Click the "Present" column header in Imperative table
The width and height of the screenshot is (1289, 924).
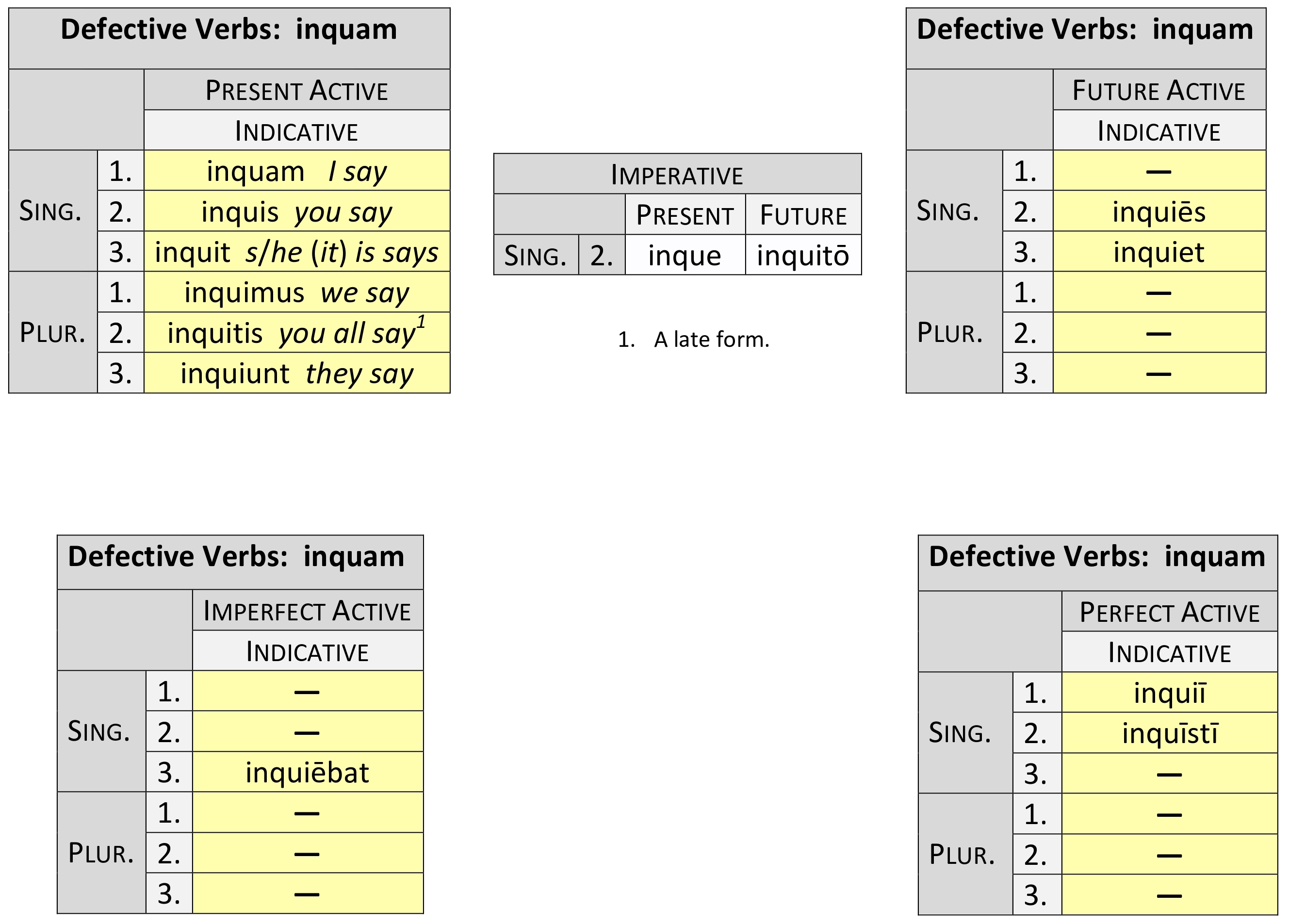(685, 215)
